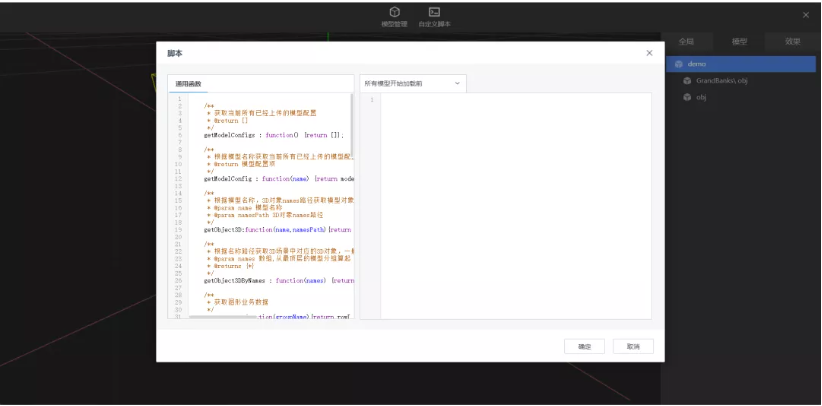Open the 所有模型开始加载前 dropdown
822x406 pixels.
412,83
